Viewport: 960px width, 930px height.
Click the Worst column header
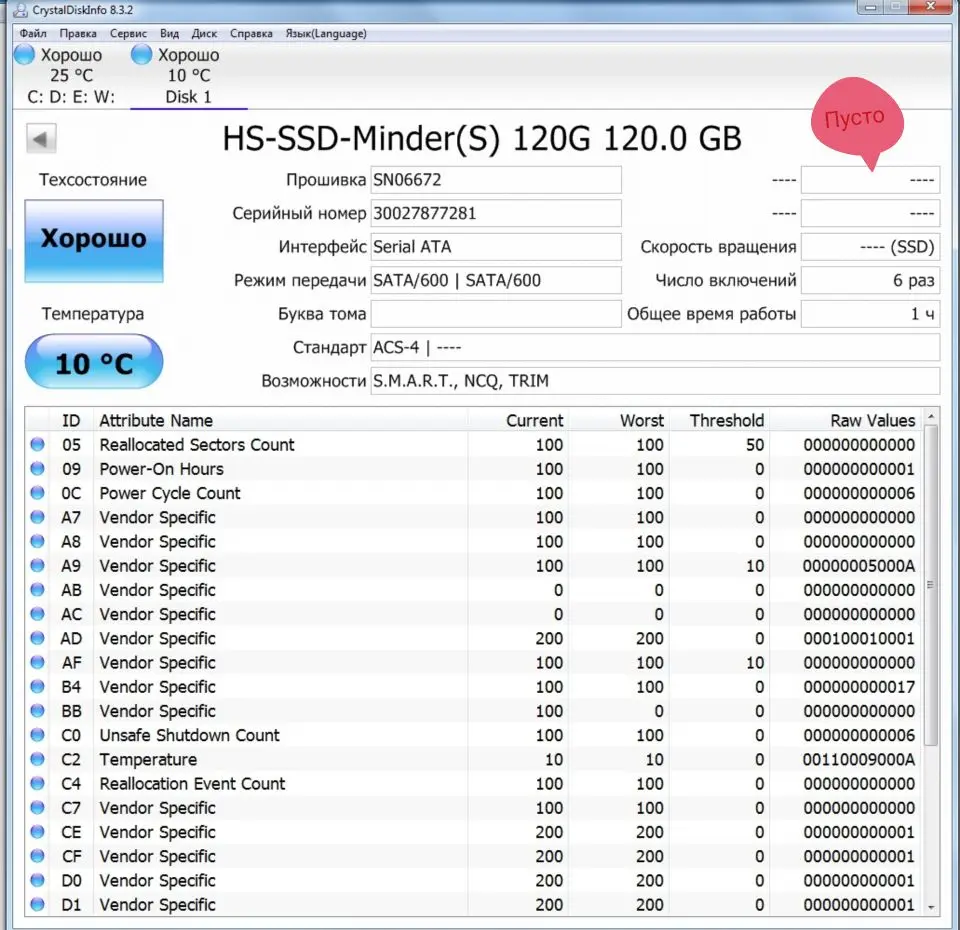pyautogui.click(x=618, y=420)
